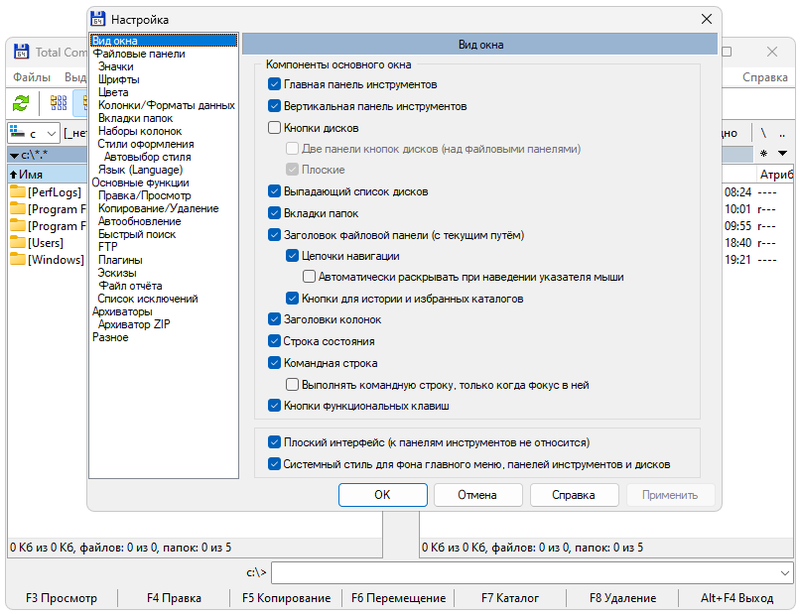Select 'Шрифты' settings category
Image resolution: width=800 pixels, height=614 pixels.
(119, 79)
